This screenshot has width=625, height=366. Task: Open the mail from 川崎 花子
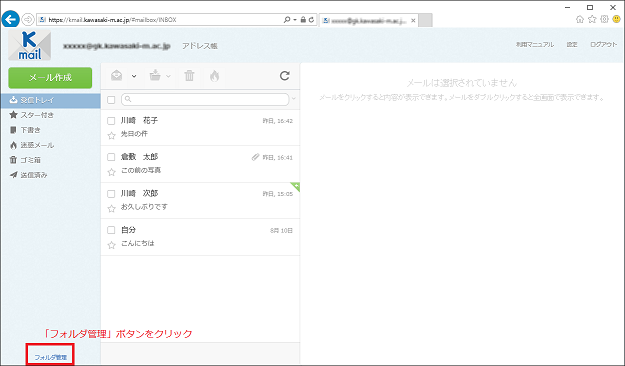click(x=200, y=128)
